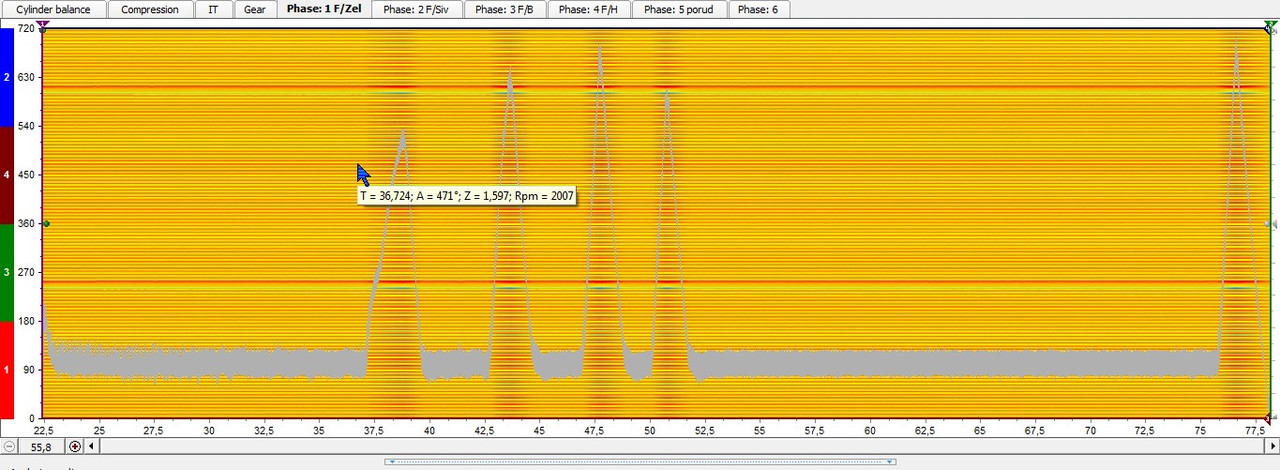Click the T = 36,724 readout tooltip

[467, 196]
